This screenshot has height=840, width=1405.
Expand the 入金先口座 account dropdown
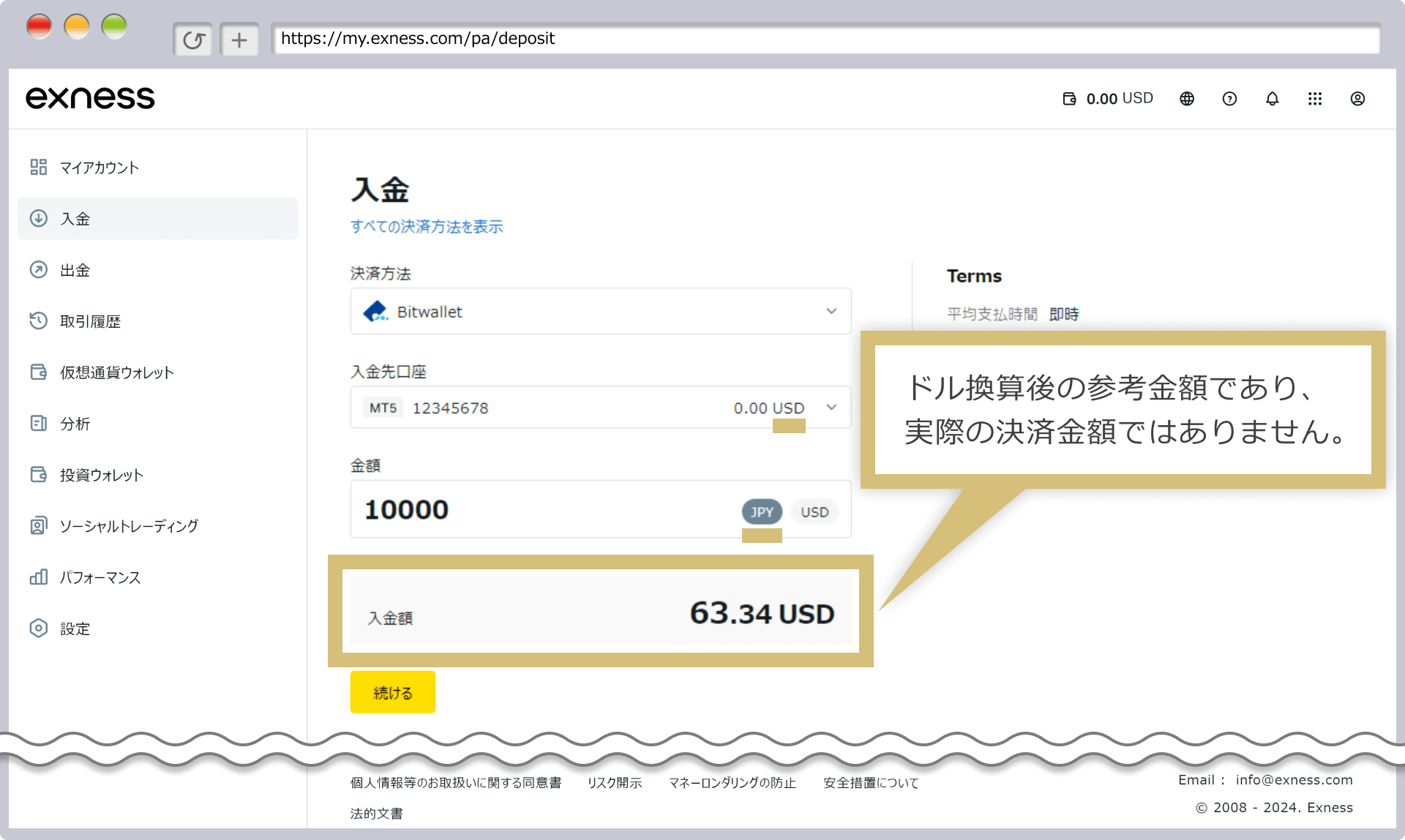(x=601, y=408)
